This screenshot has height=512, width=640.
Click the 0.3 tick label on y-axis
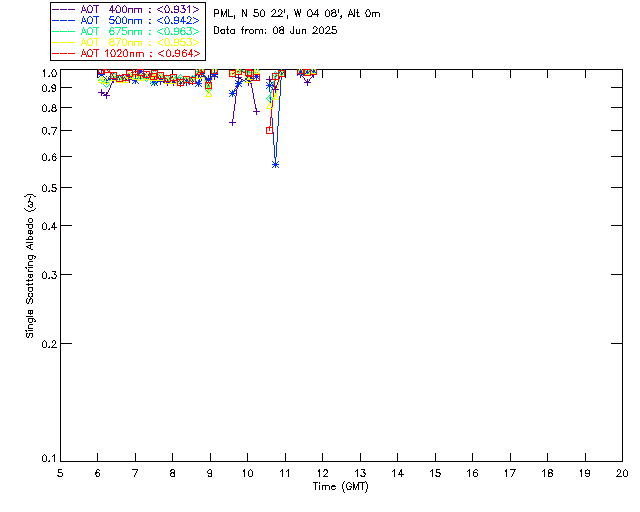(x=49, y=275)
